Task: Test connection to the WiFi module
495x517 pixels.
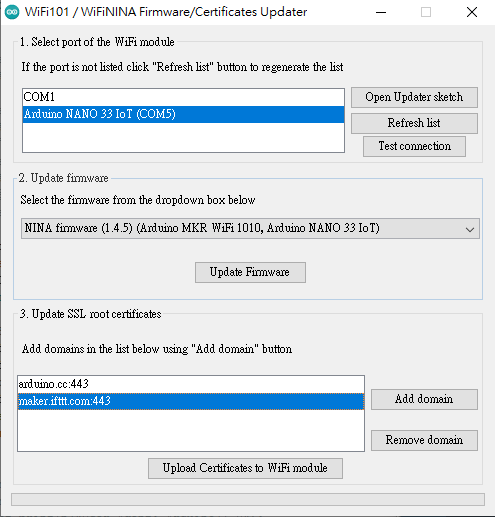Action: coord(414,146)
